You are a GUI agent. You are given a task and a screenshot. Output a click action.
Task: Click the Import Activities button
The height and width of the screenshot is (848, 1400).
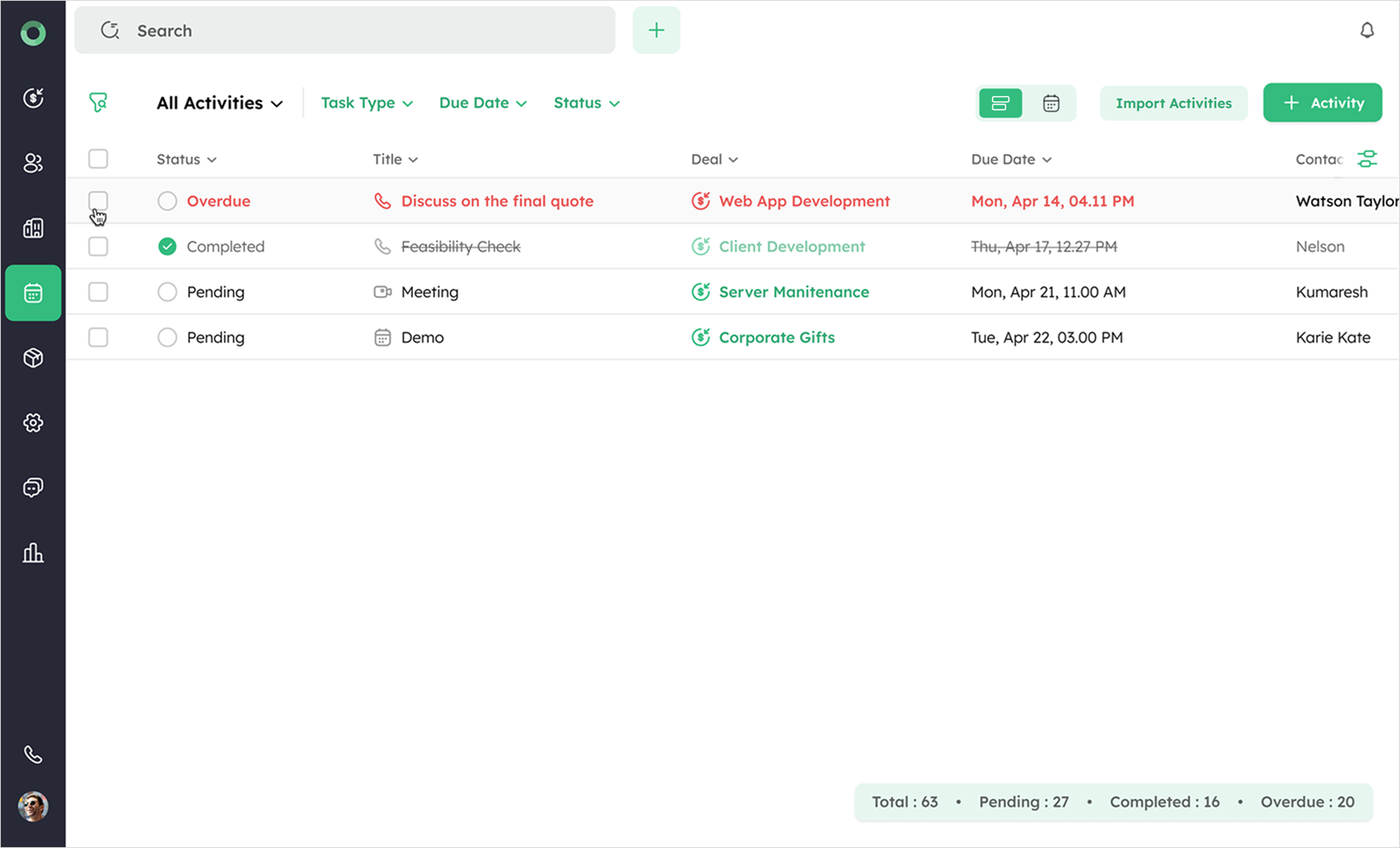click(x=1173, y=103)
